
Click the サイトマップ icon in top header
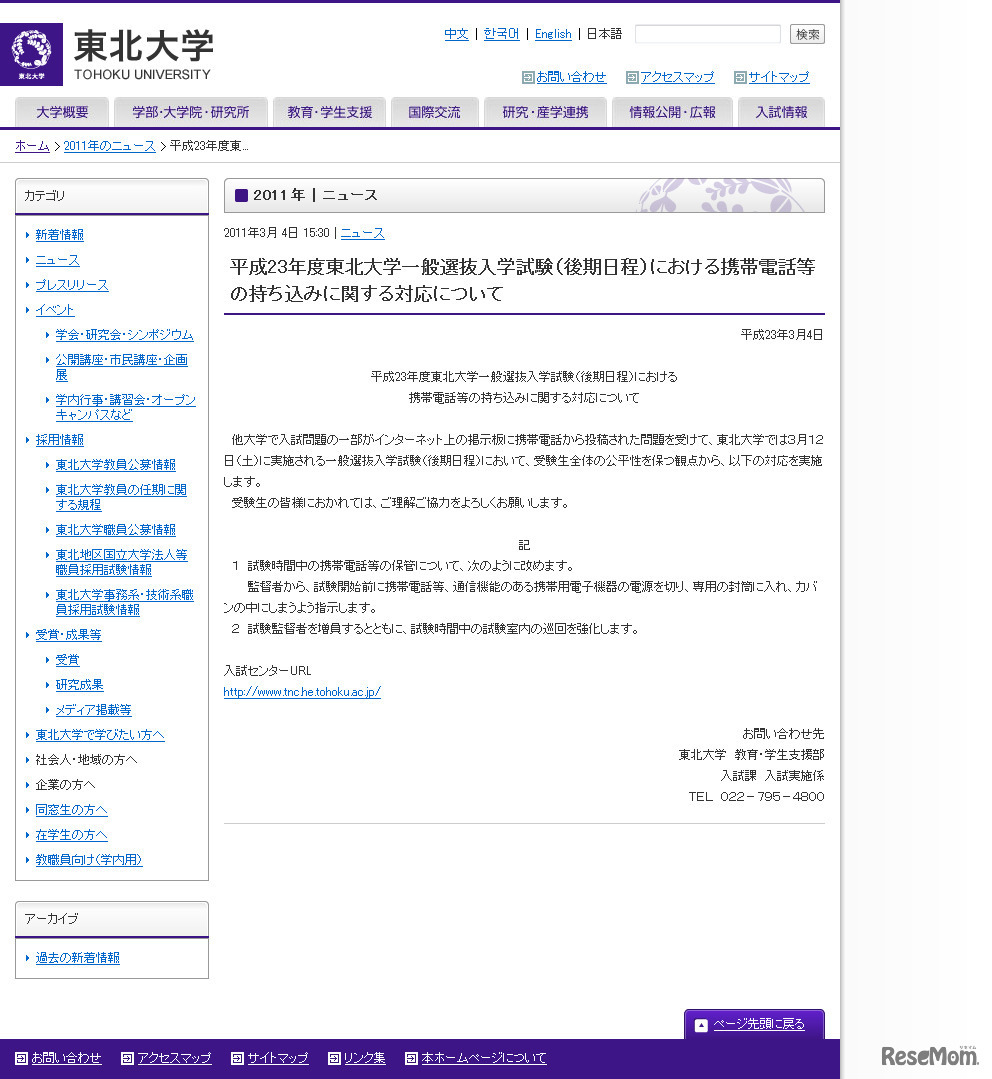click(740, 78)
